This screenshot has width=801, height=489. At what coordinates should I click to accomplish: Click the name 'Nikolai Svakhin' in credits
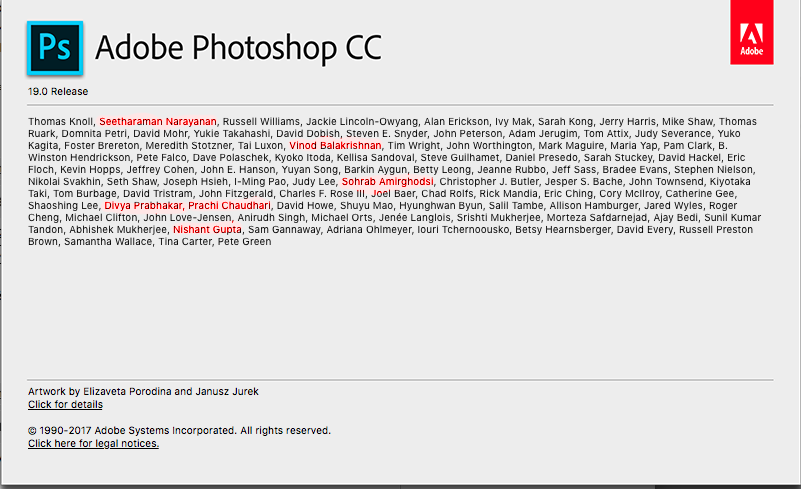(64, 181)
